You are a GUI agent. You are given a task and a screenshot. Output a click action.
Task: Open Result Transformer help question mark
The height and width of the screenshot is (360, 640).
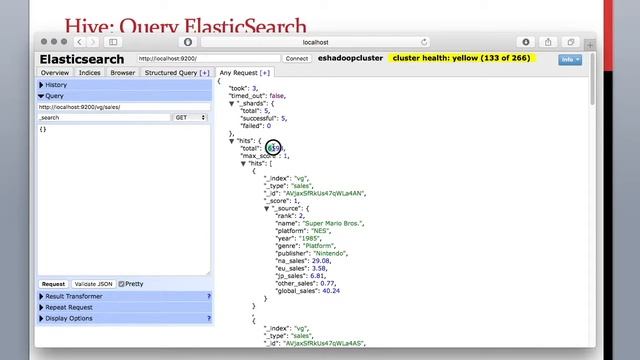pos(209,296)
